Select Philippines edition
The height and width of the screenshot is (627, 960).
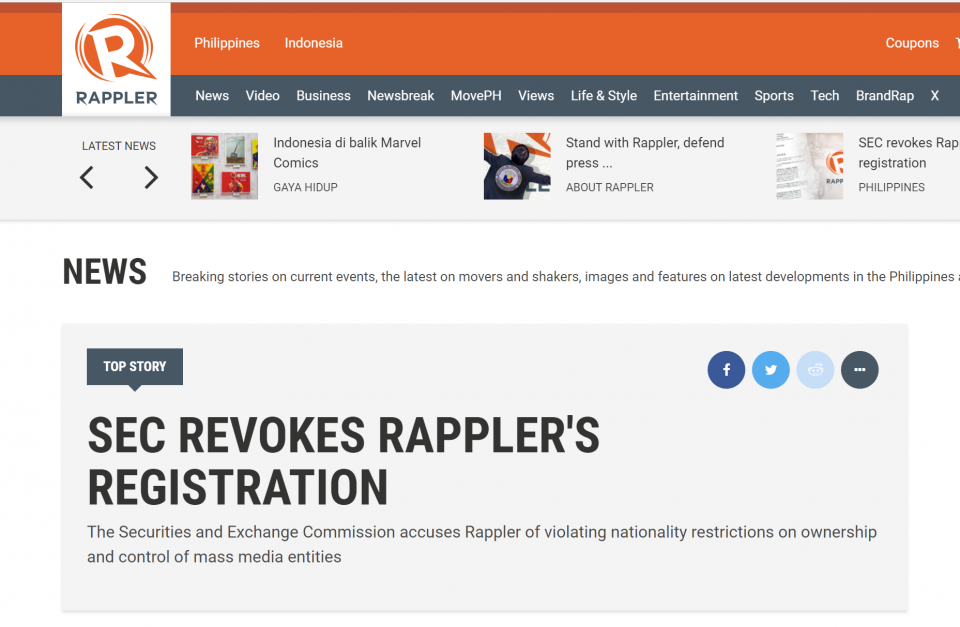(227, 43)
